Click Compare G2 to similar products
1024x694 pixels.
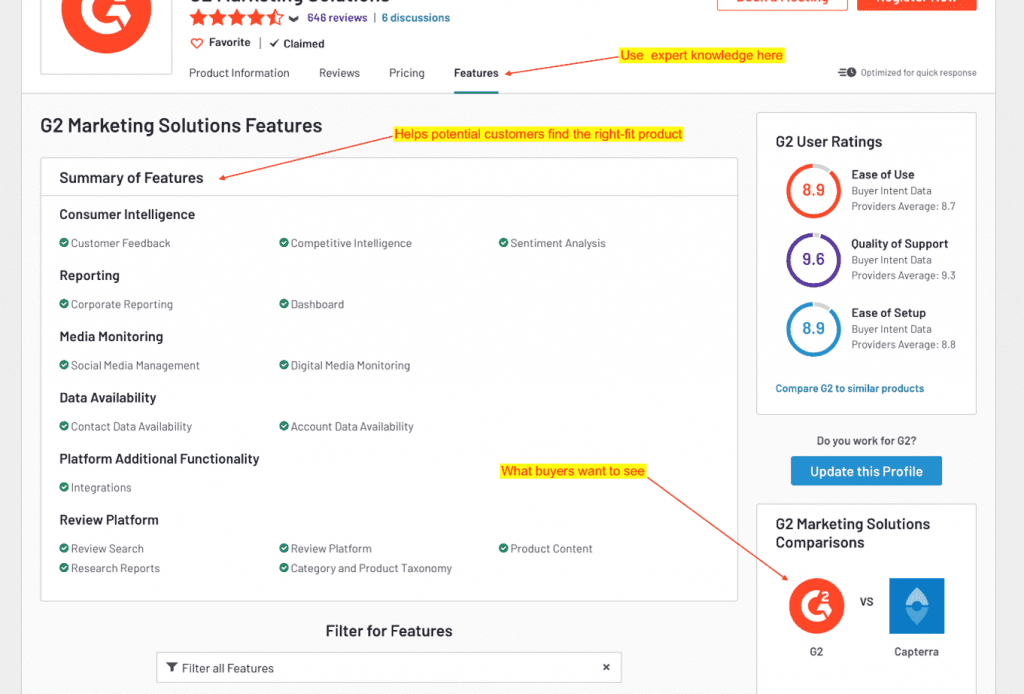(850, 388)
